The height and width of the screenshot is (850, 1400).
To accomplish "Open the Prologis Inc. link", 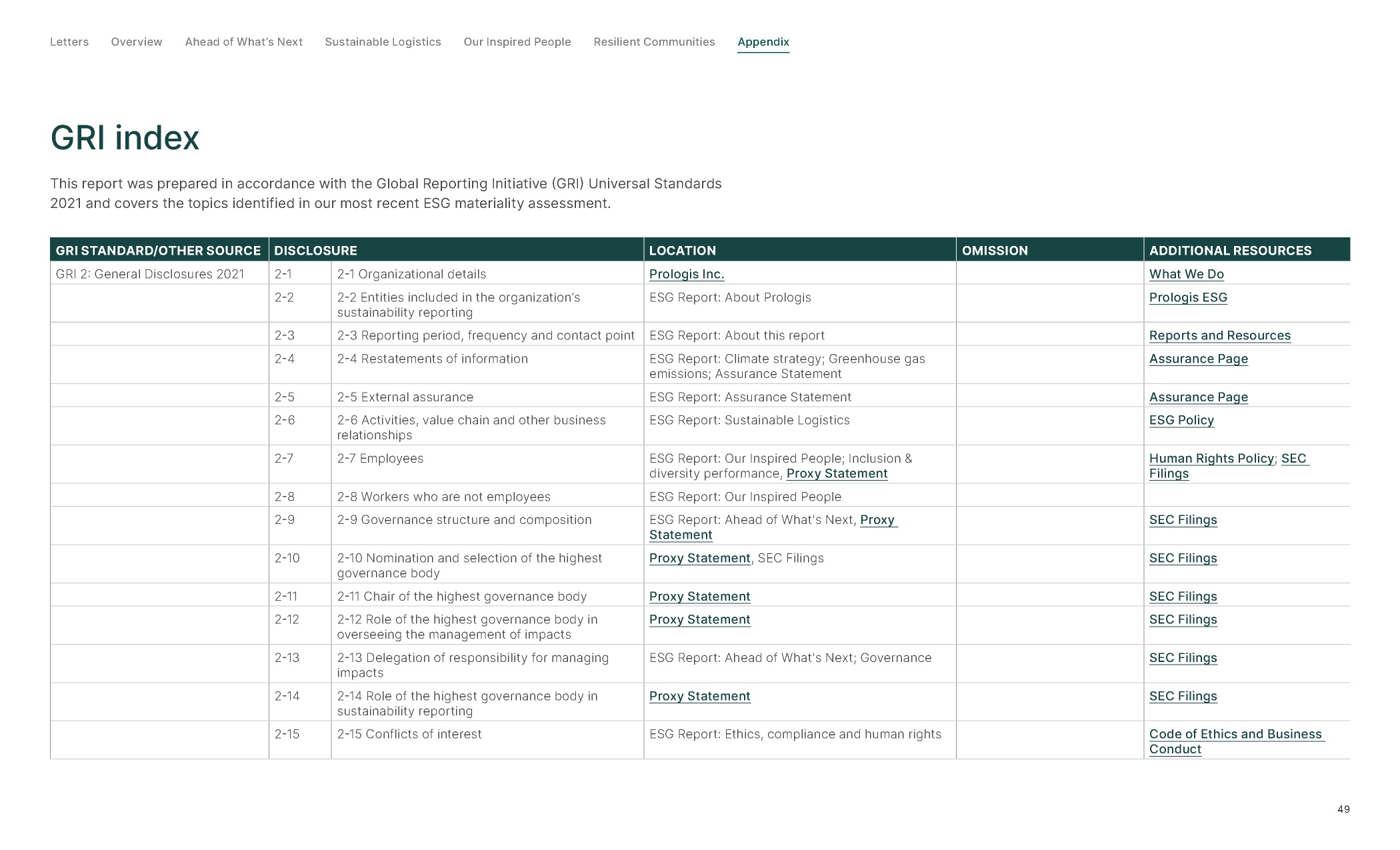I will (x=687, y=274).
